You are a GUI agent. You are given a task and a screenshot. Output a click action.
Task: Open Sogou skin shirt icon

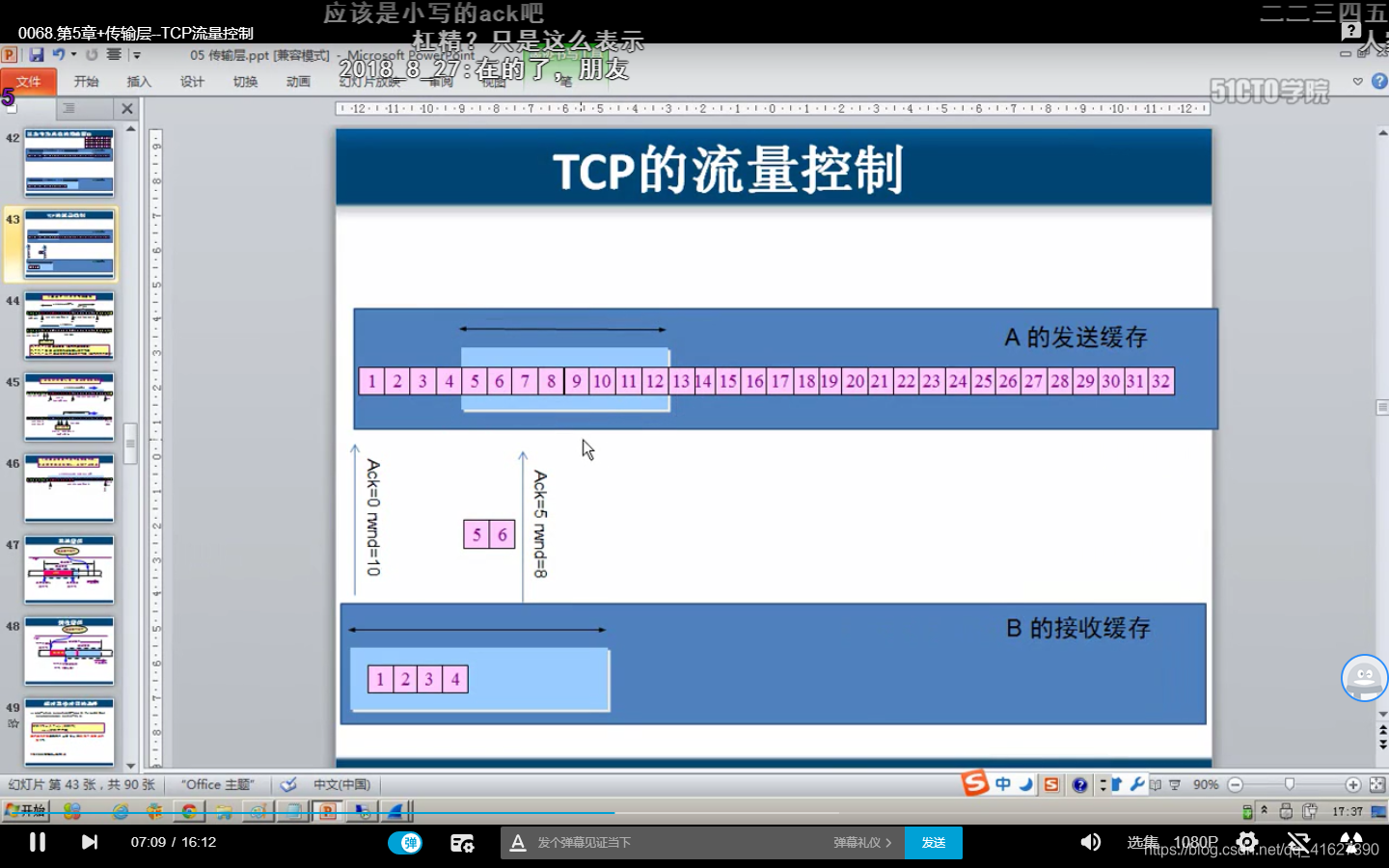(1117, 784)
